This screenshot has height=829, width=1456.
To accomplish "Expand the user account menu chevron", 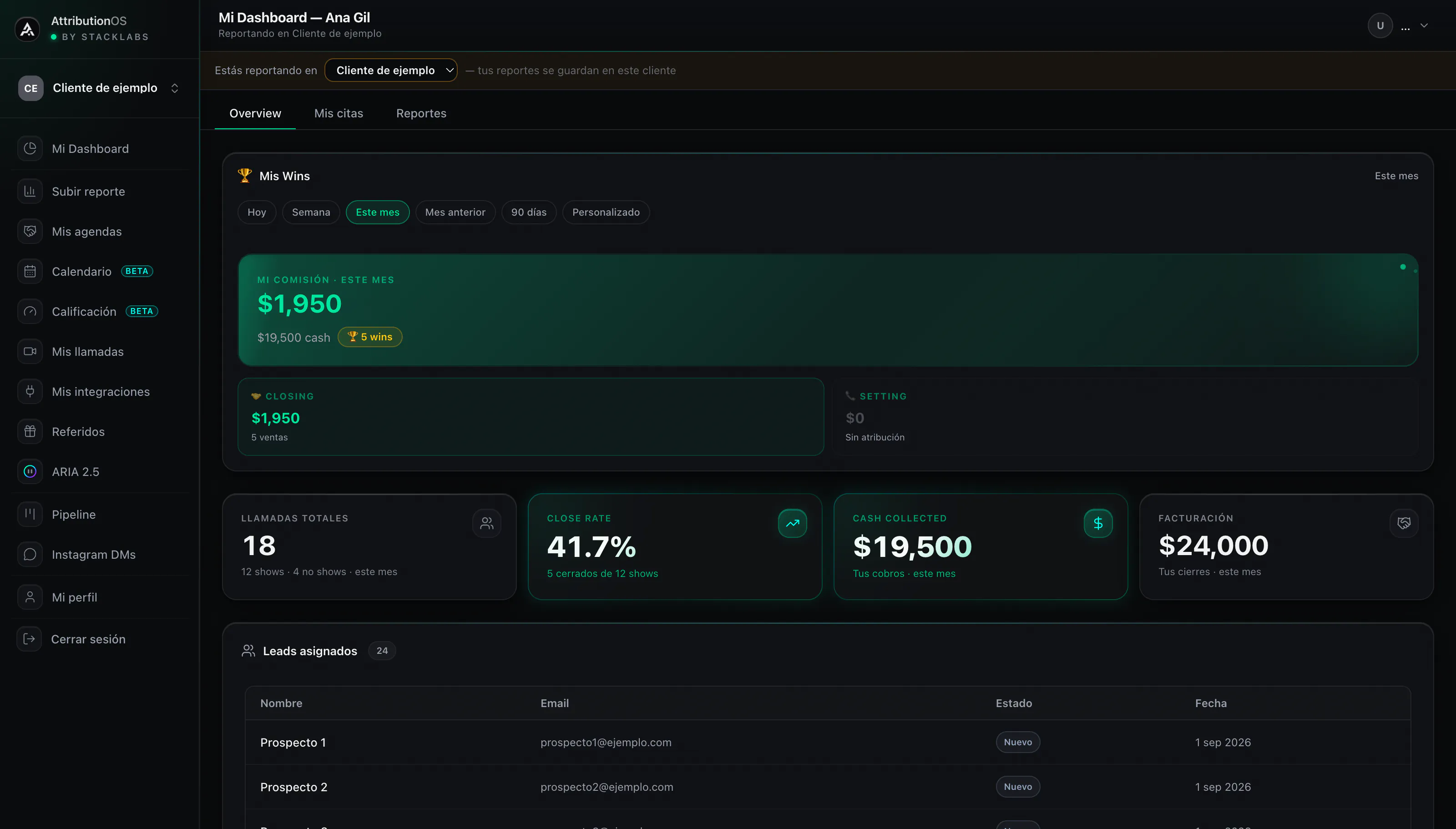I will point(1424,25).
